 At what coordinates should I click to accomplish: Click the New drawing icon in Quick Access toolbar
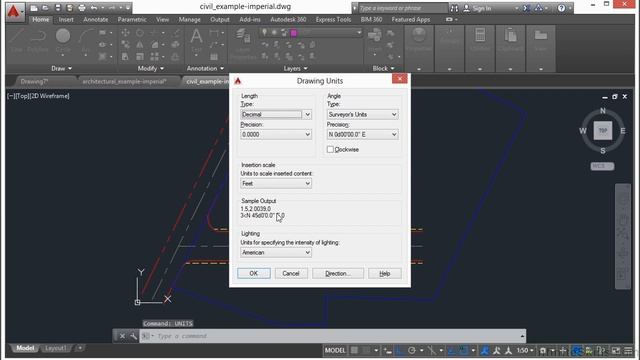[x=34, y=8]
